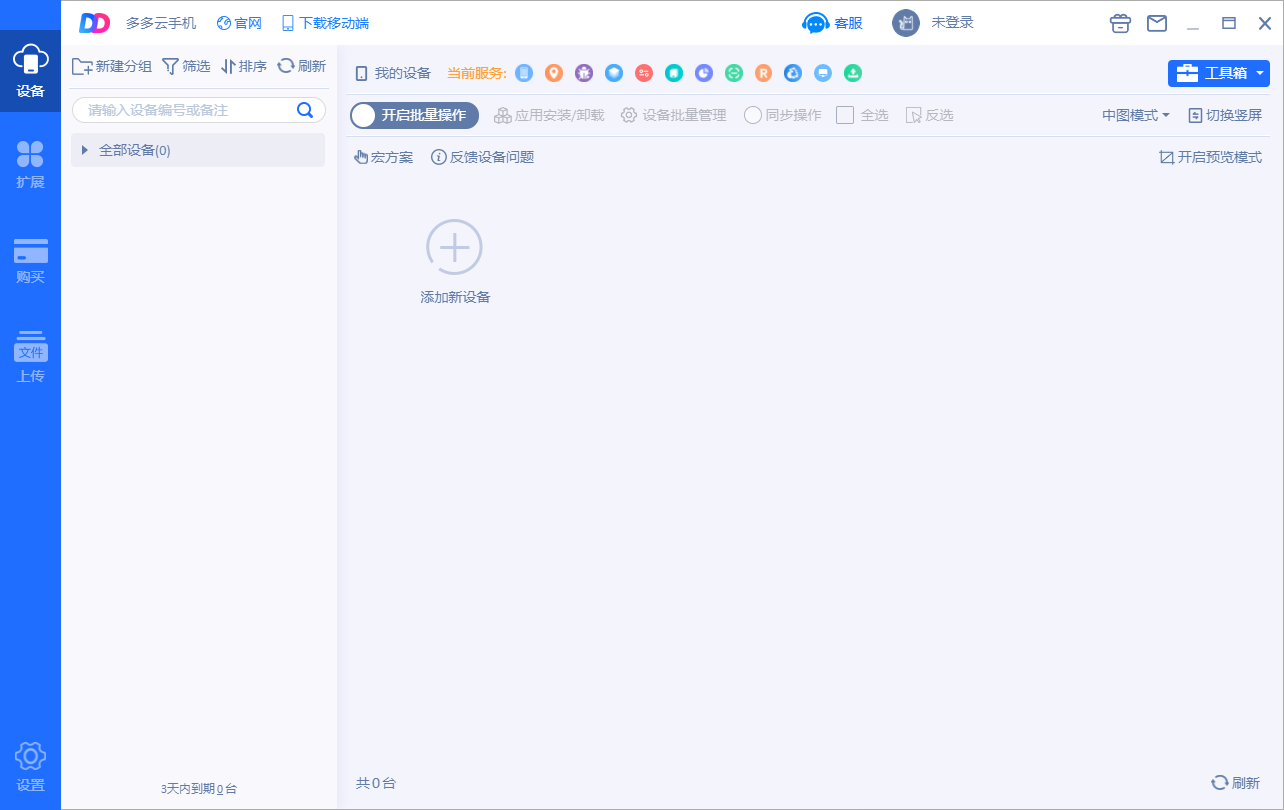Image resolution: width=1284 pixels, height=810 pixels.
Task: Open the 官网 link
Action: click(x=239, y=23)
